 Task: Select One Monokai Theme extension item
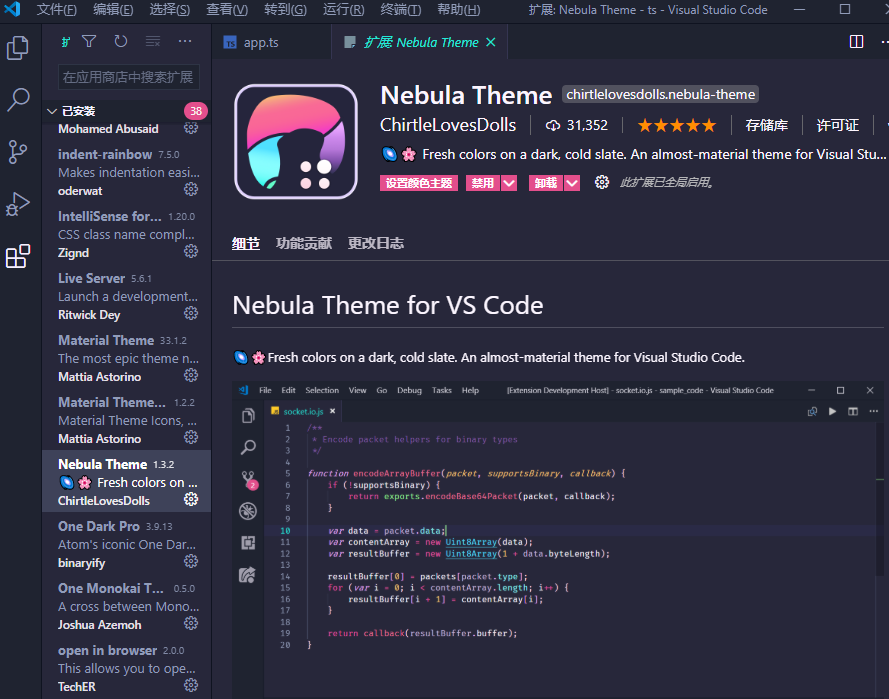pyautogui.click(x=126, y=607)
